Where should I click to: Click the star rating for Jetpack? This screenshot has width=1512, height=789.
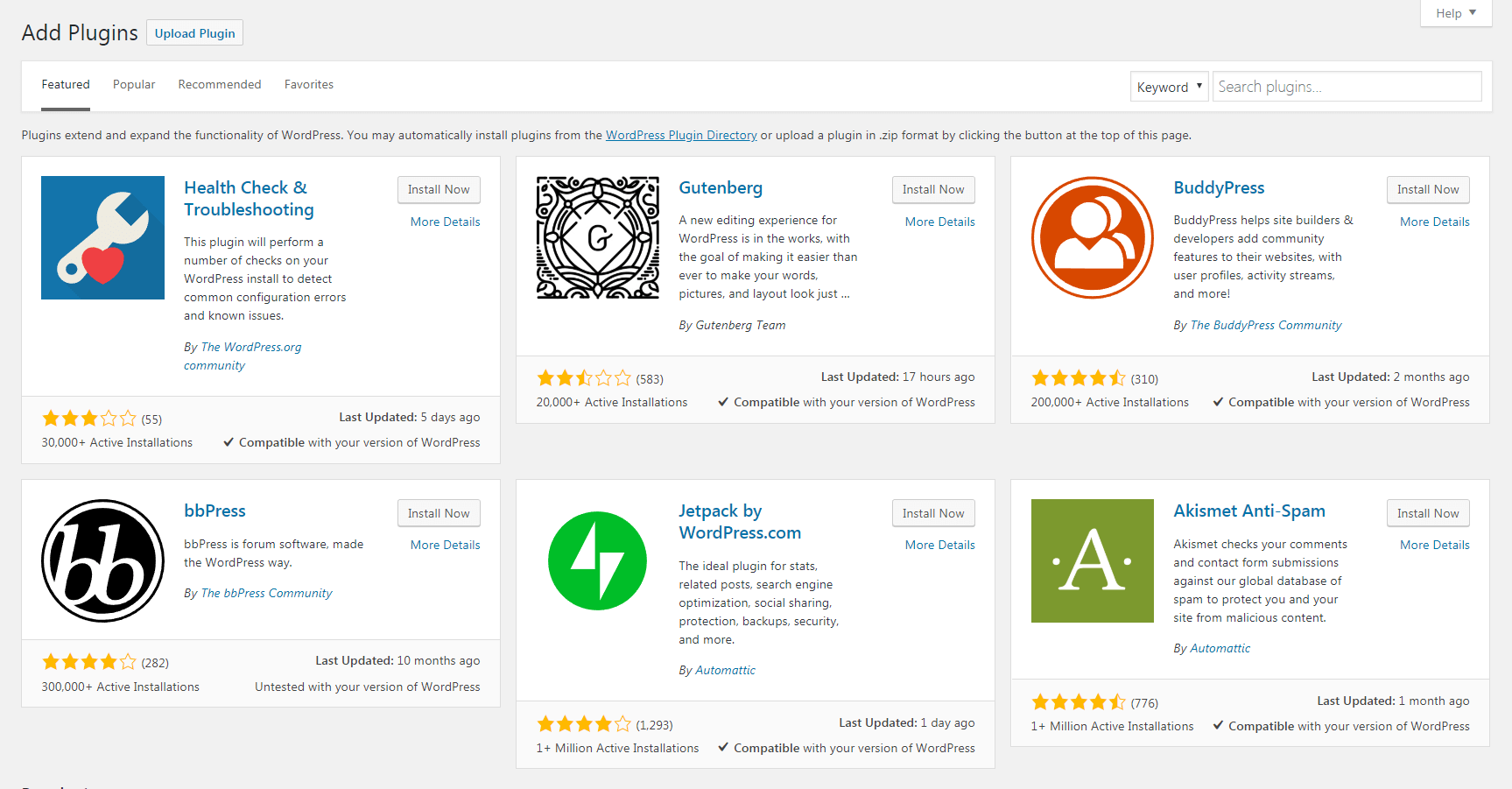pos(583,724)
